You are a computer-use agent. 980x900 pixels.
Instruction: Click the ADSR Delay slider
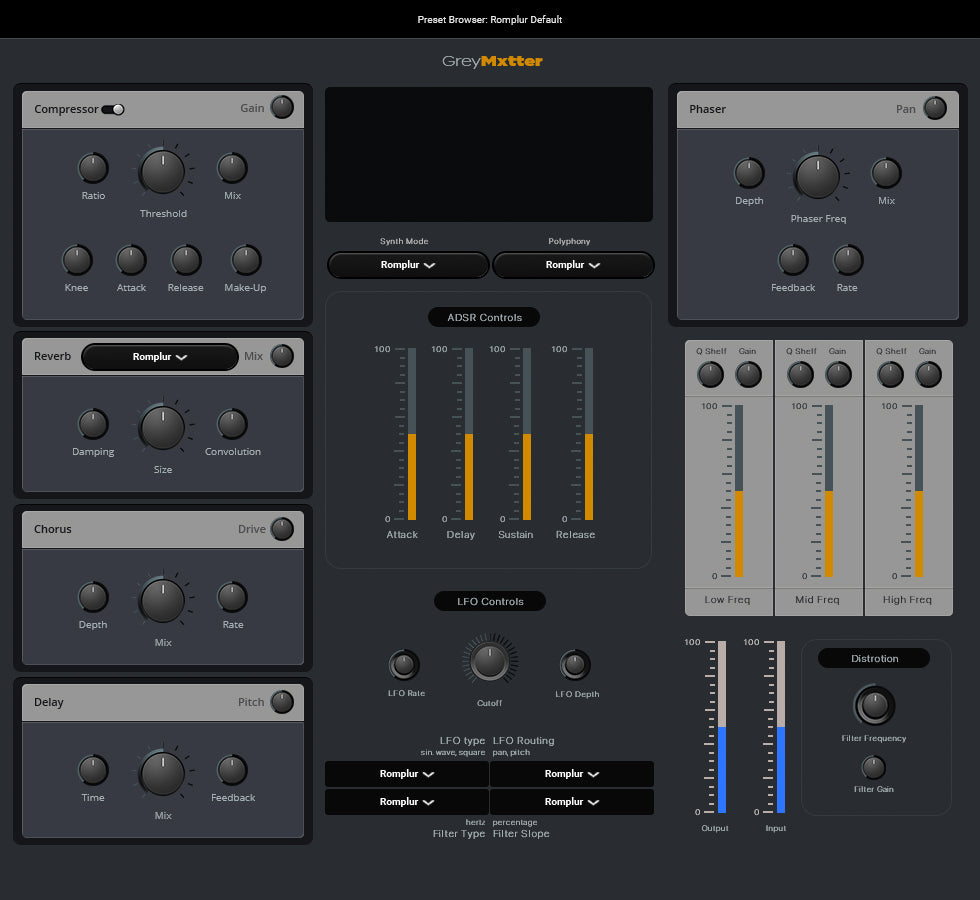[x=469, y=434]
